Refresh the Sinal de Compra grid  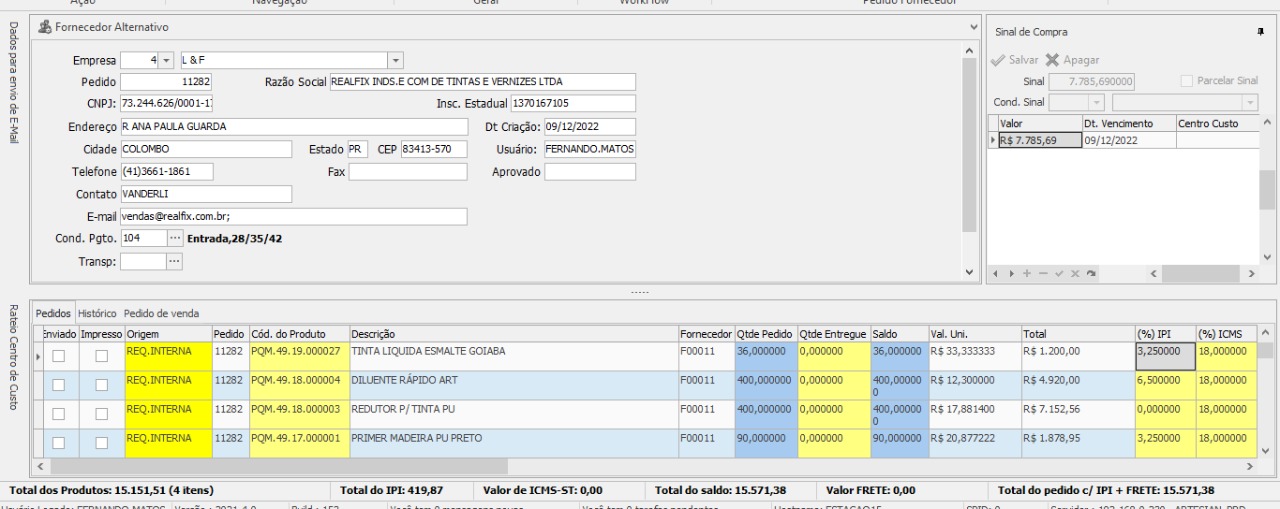coord(1089,272)
